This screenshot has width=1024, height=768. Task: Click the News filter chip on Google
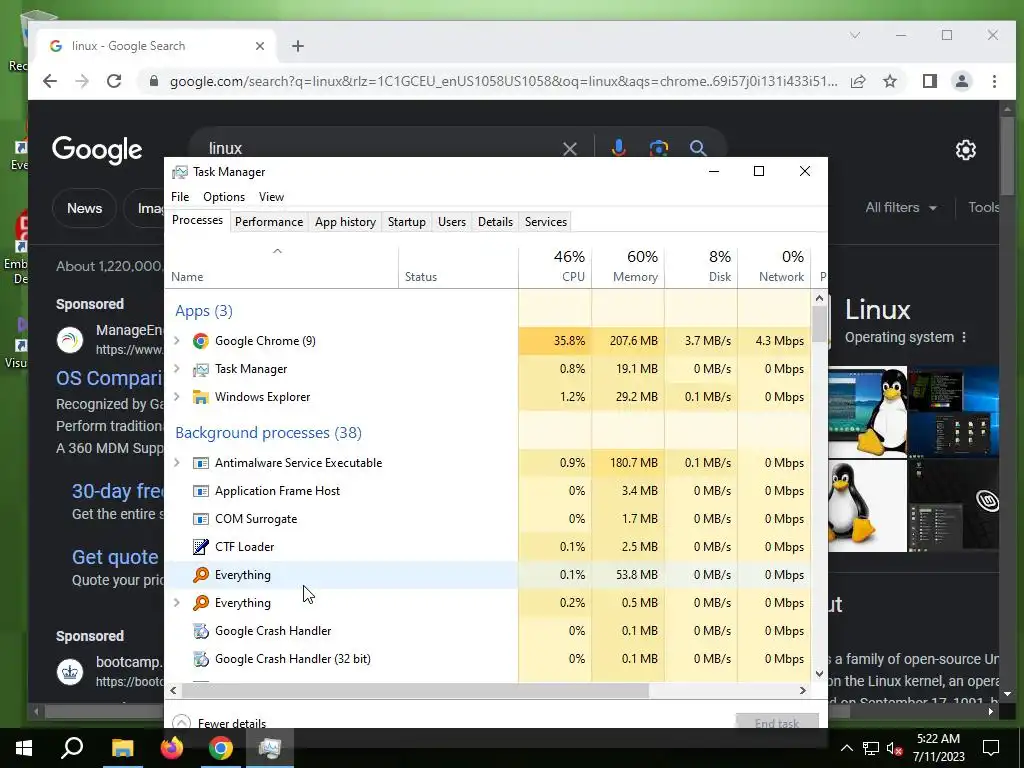(x=84, y=208)
